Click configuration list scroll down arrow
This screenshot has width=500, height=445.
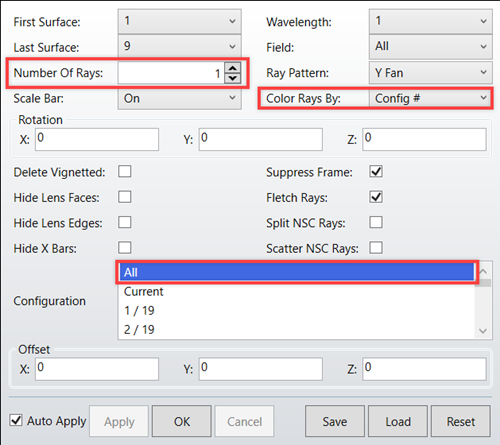[x=483, y=331]
